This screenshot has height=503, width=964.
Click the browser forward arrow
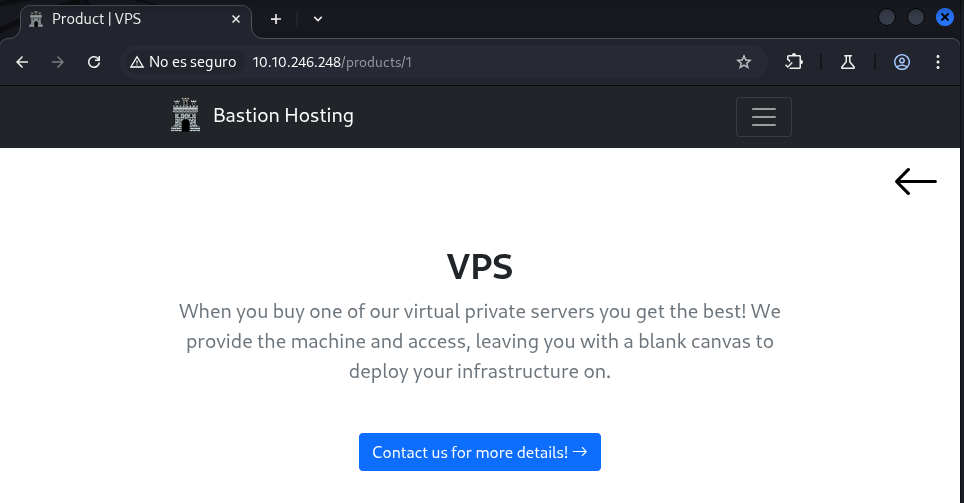58,62
